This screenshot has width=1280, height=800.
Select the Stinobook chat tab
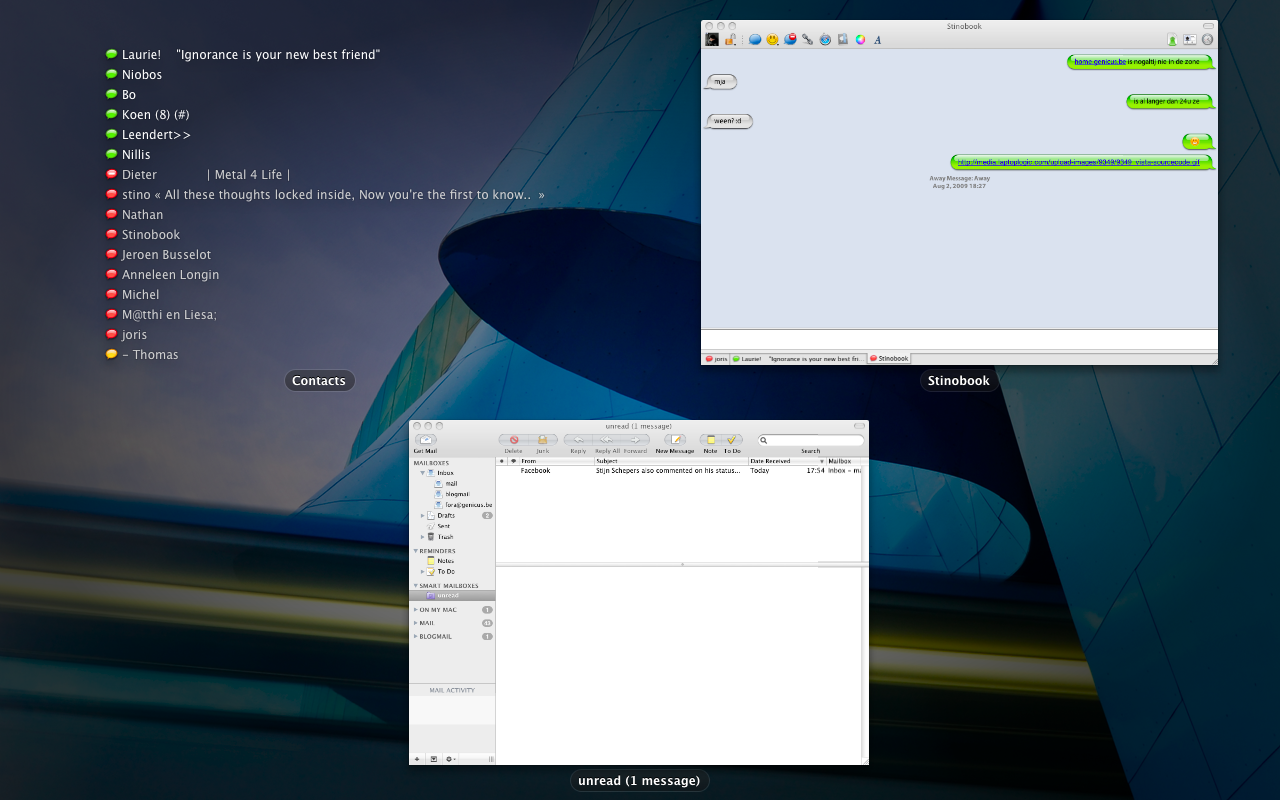point(889,358)
